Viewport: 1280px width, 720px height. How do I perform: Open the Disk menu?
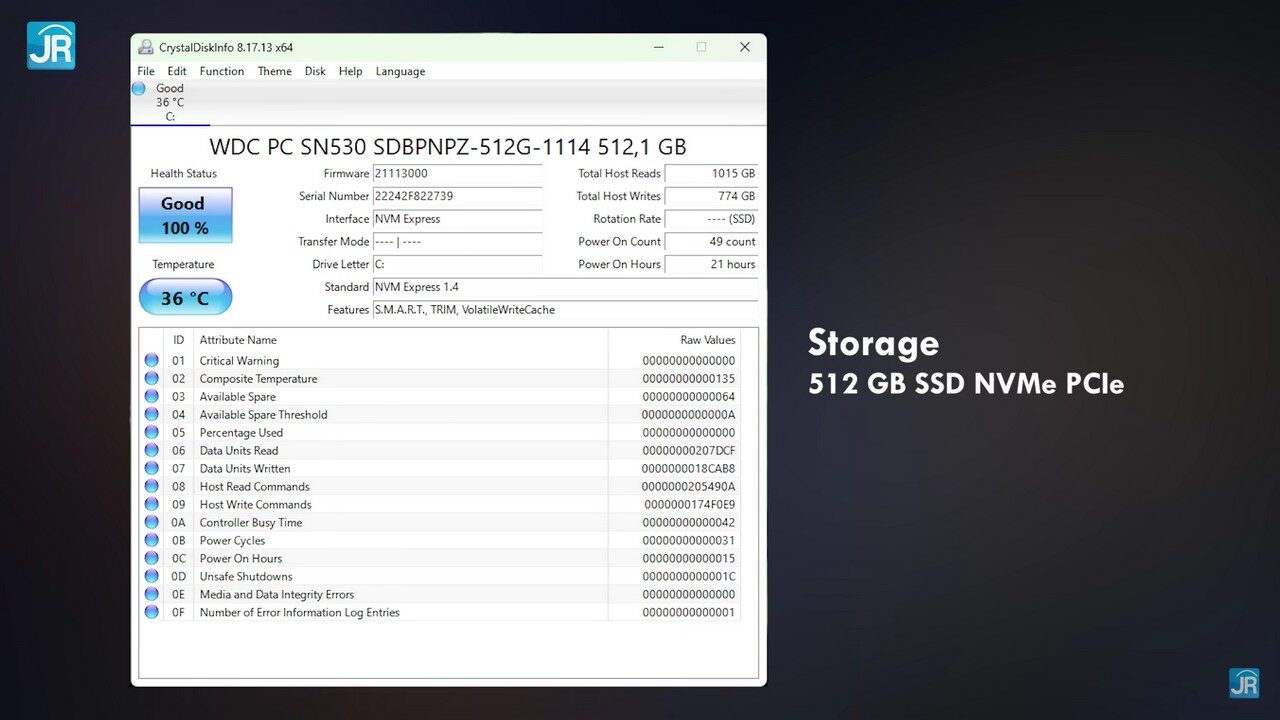click(x=315, y=71)
